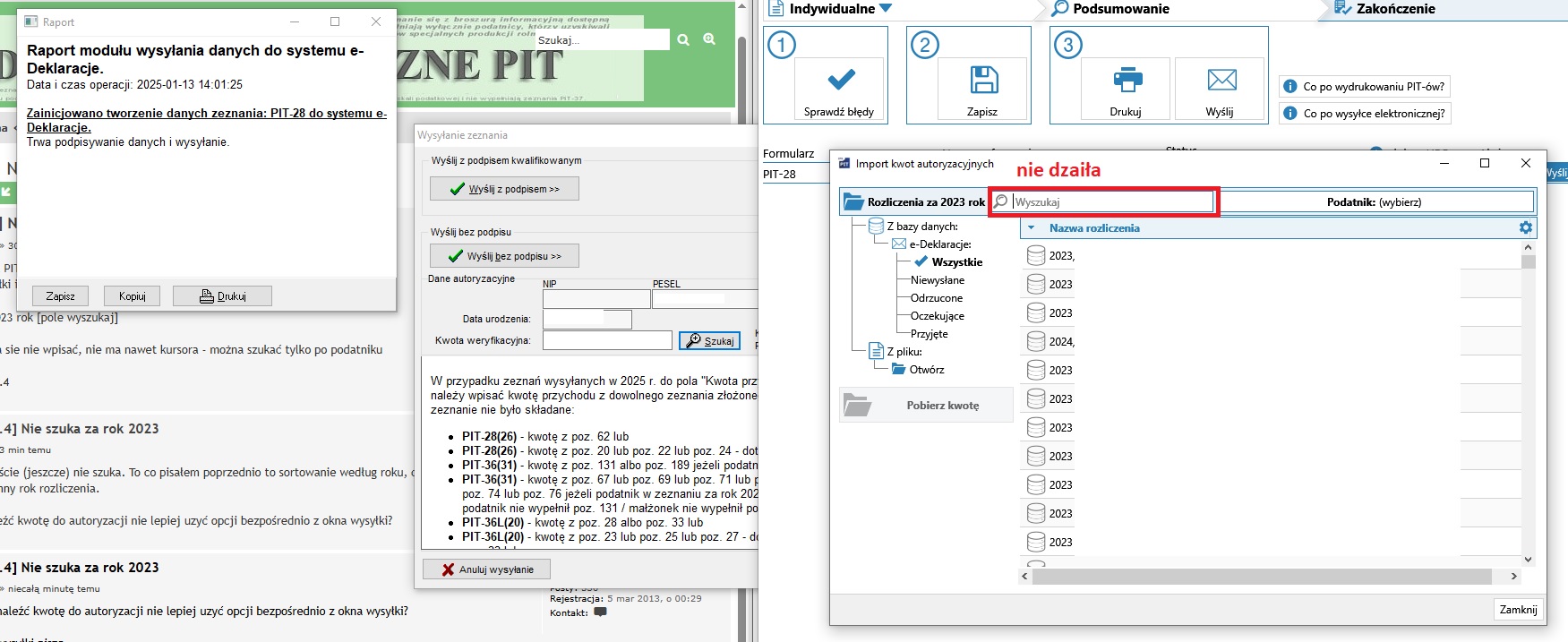This screenshot has height=642, width=1568.
Task: Click the Sprawdź błędy checkmark icon
Action: 840,81
